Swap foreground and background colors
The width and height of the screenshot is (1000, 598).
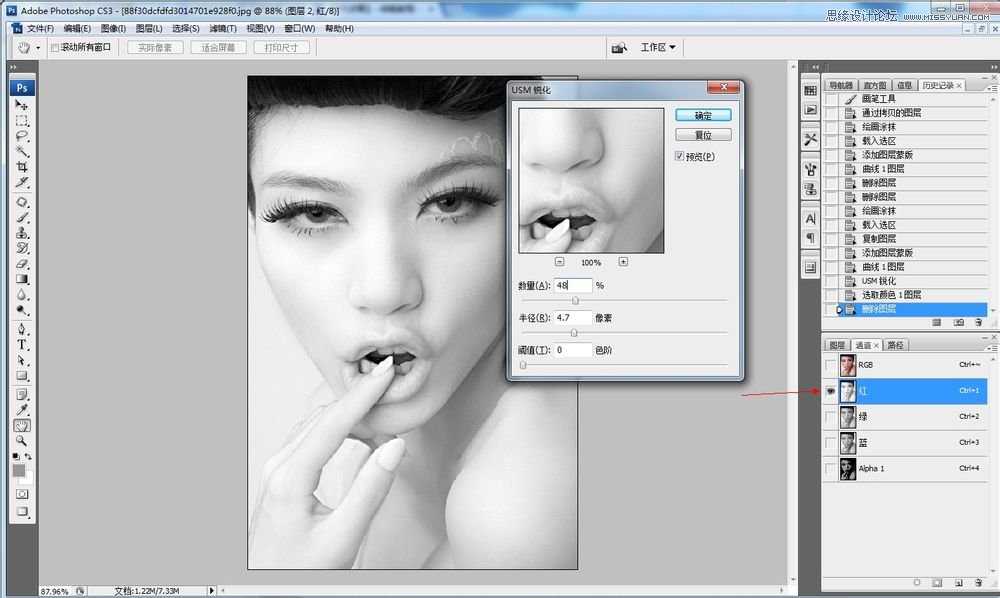tap(28, 456)
